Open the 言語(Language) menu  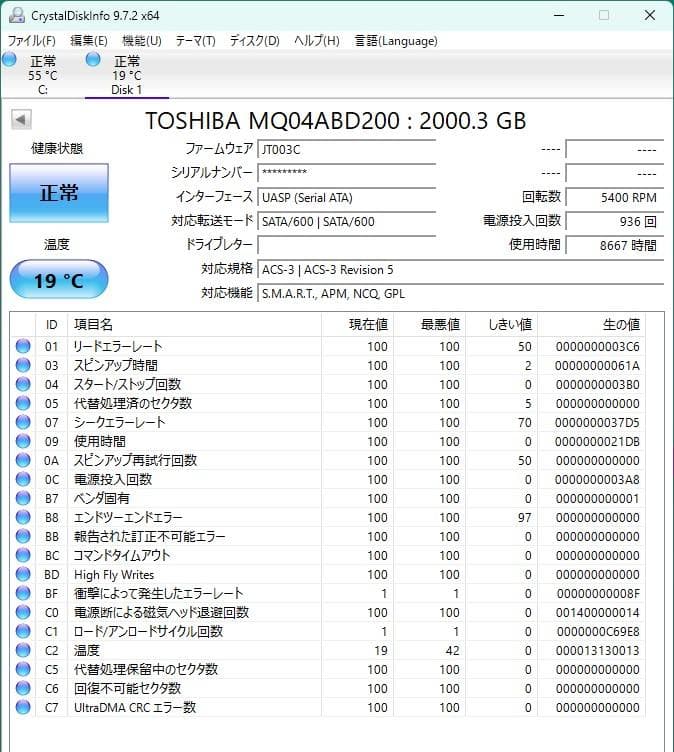(x=396, y=41)
